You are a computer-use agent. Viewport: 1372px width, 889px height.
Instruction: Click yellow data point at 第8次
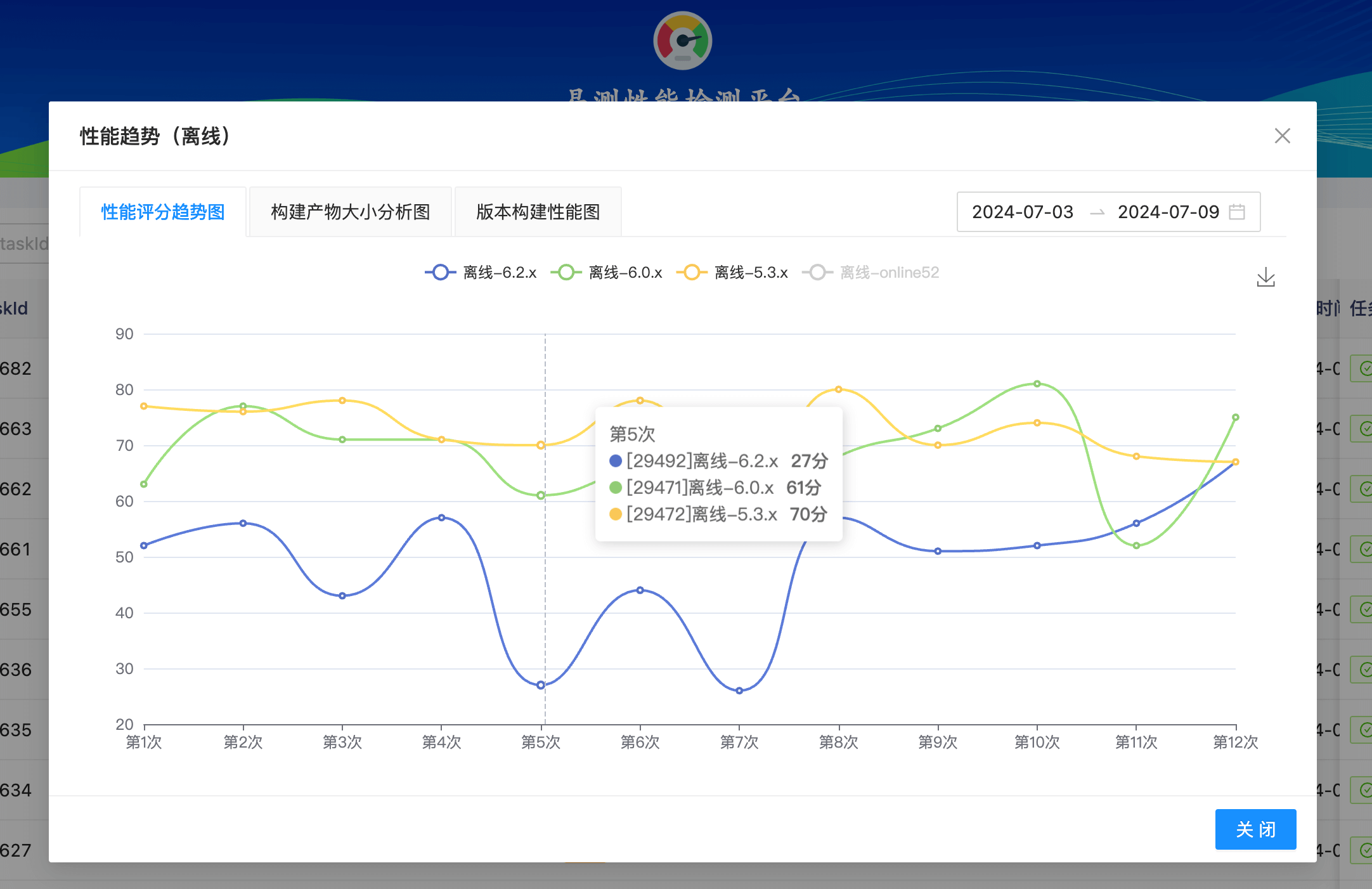(838, 389)
